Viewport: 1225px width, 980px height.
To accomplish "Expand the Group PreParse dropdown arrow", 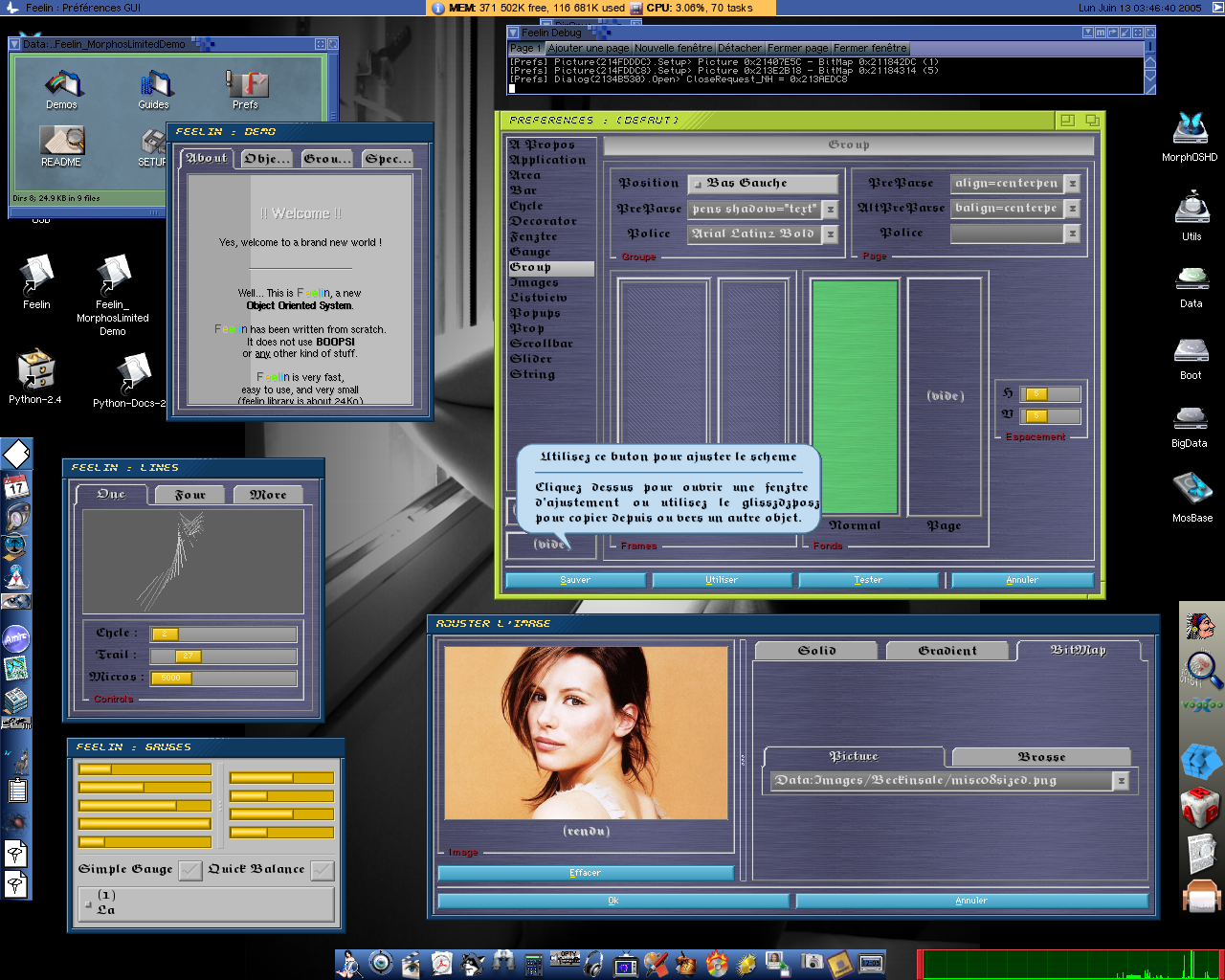I will click(x=831, y=209).
